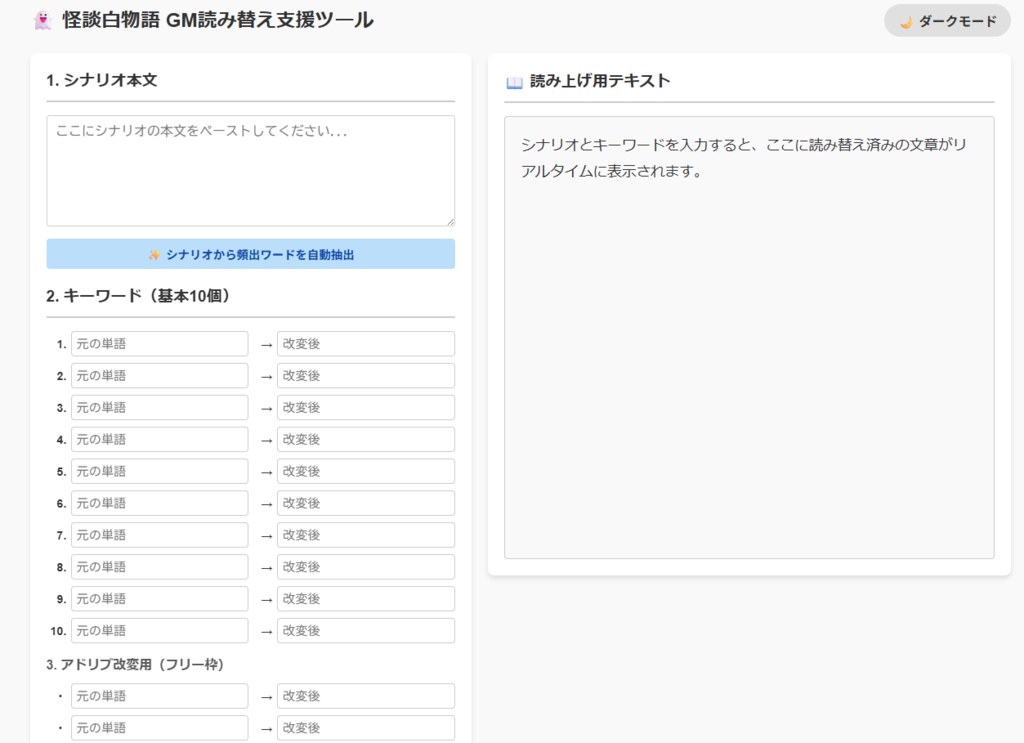Click the シナリオ本文 paste area
The height and width of the screenshot is (743, 1024).
point(250,170)
